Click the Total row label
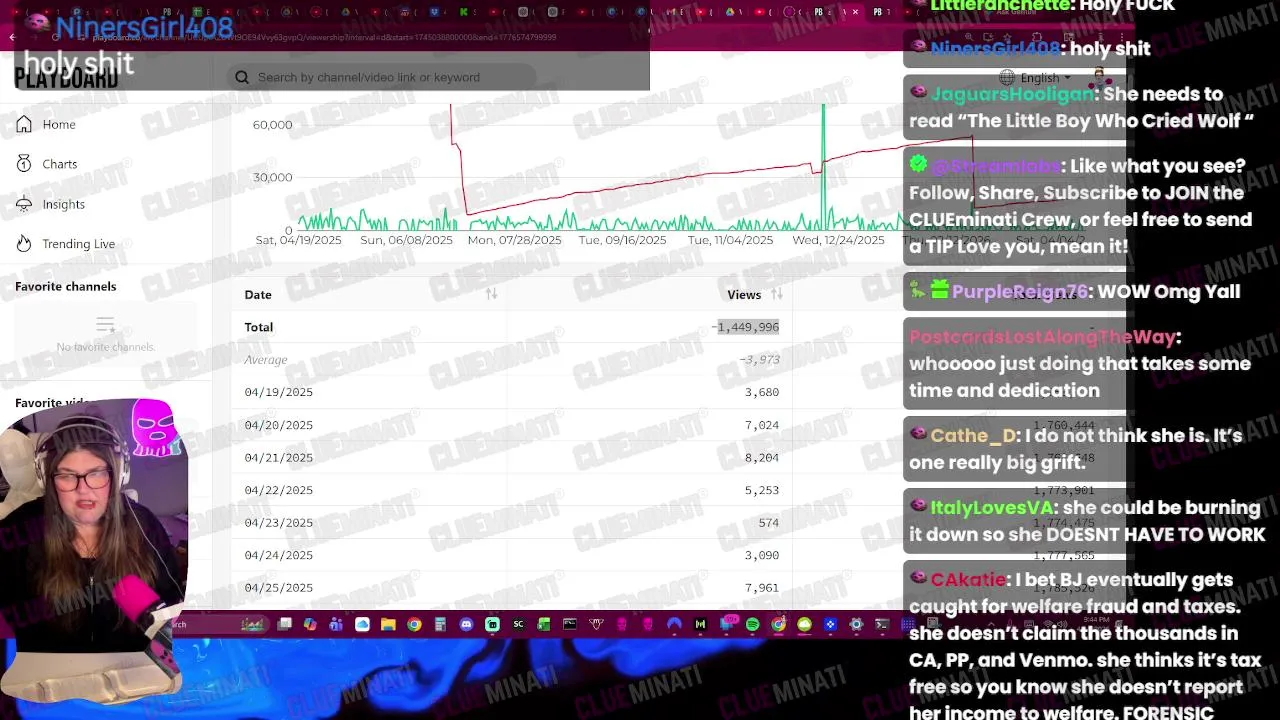 tap(259, 327)
